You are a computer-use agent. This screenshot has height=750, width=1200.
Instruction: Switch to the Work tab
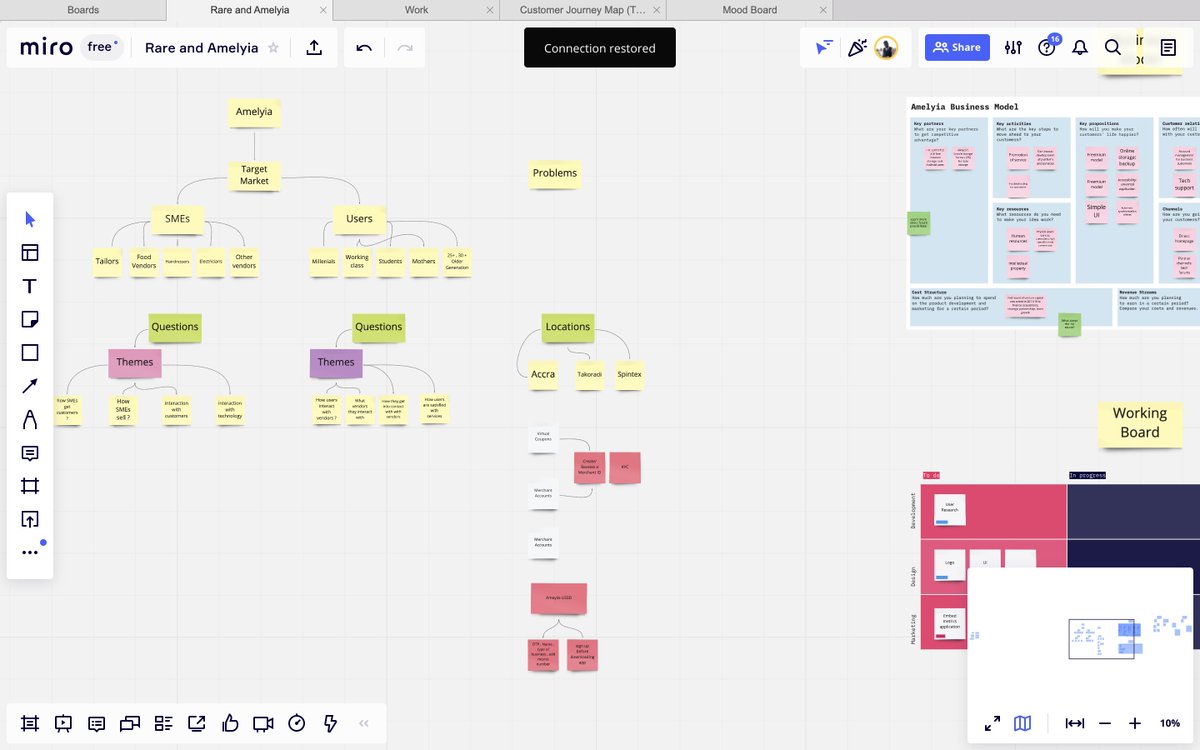[x=416, y=10]
